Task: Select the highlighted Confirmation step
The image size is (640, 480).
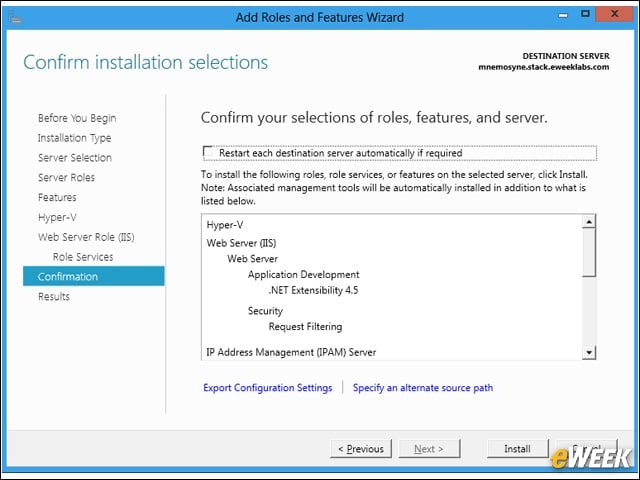Action: click(x=93, y=276)
